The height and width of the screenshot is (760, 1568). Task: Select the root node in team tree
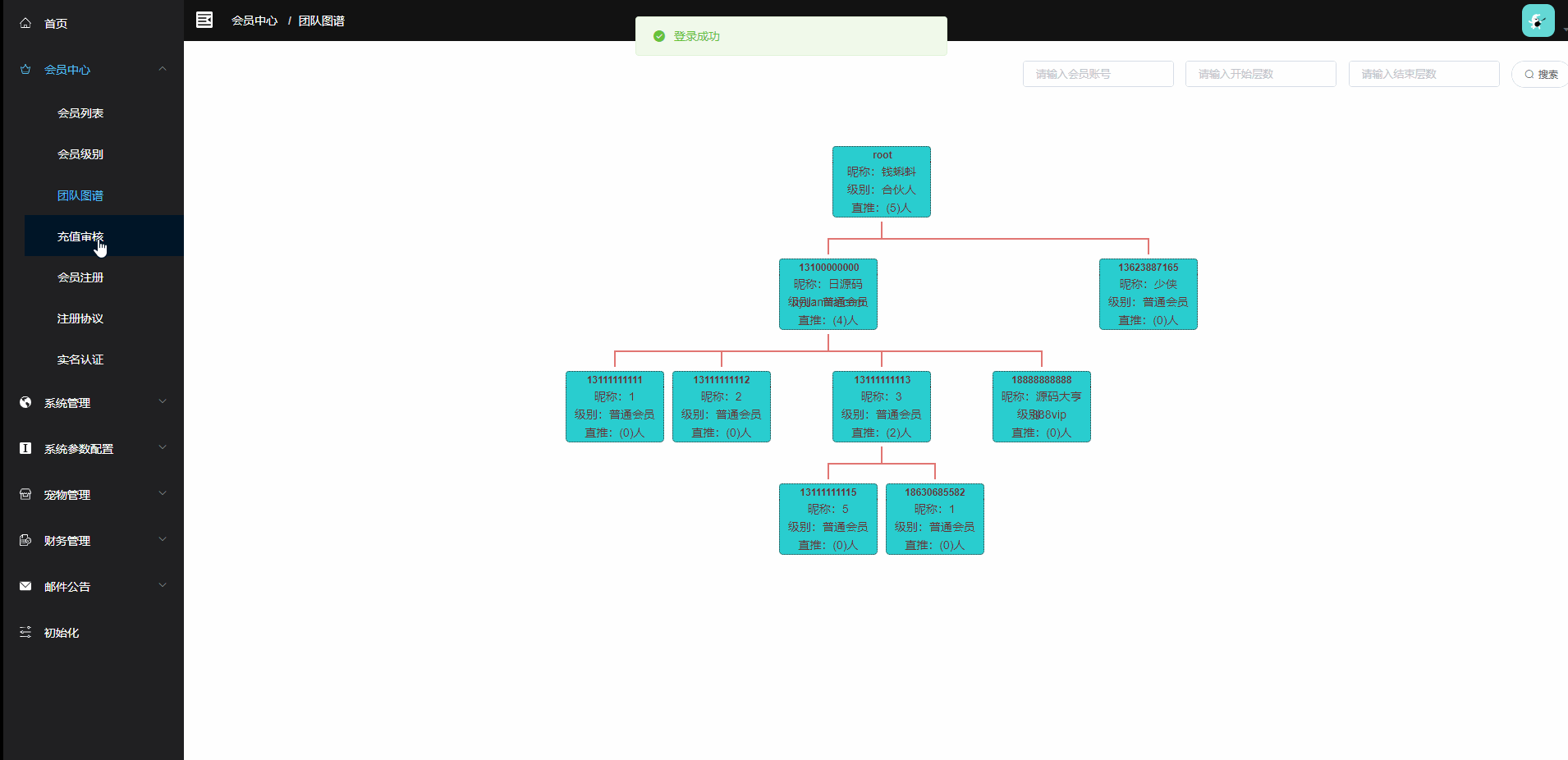click(881, 181)
